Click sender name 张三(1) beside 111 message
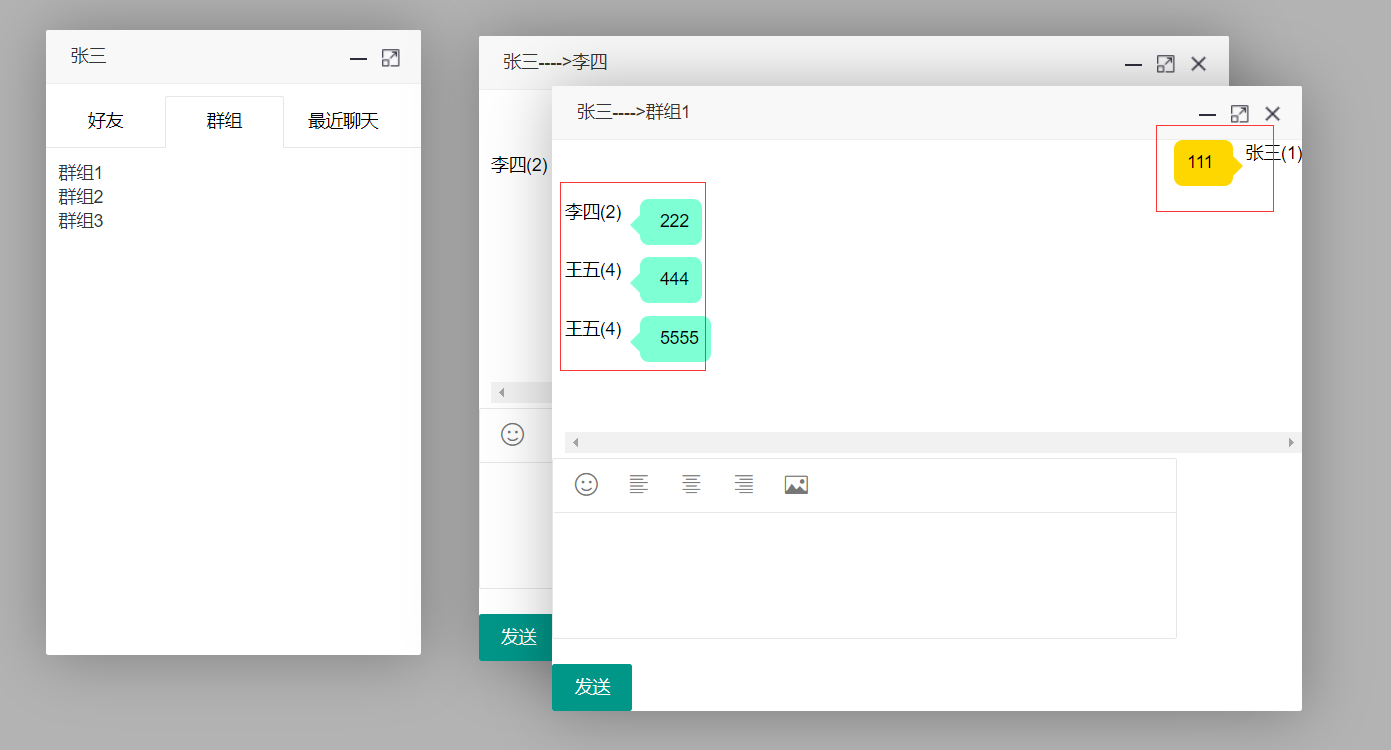Viewport: 1391px width, 750px height. (1273, 153)
